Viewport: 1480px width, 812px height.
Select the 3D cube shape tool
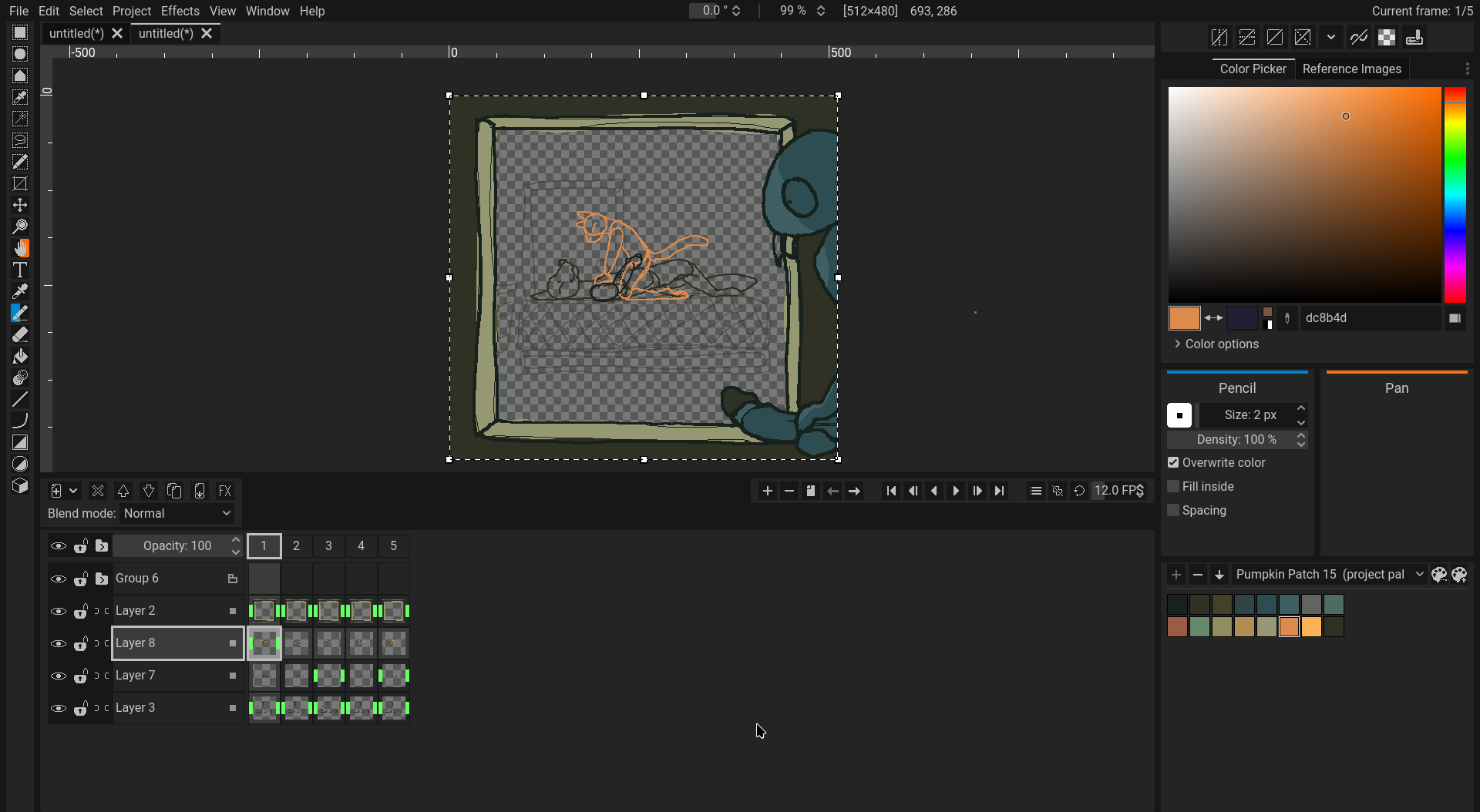20,485
